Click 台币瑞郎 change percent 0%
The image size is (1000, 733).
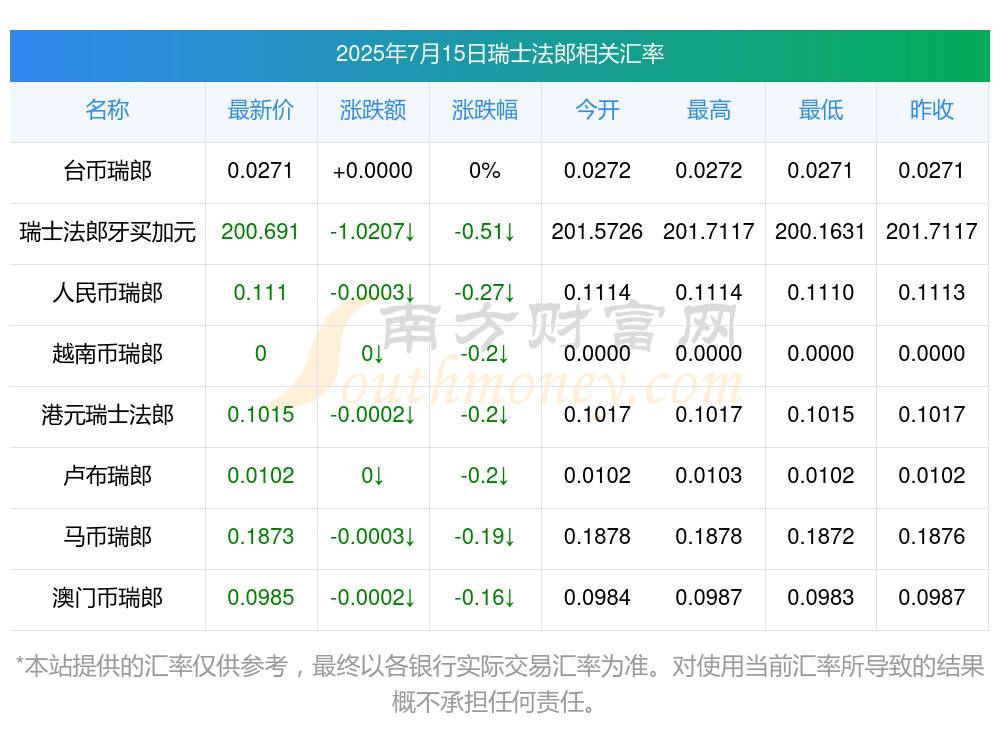click(484, 171)
